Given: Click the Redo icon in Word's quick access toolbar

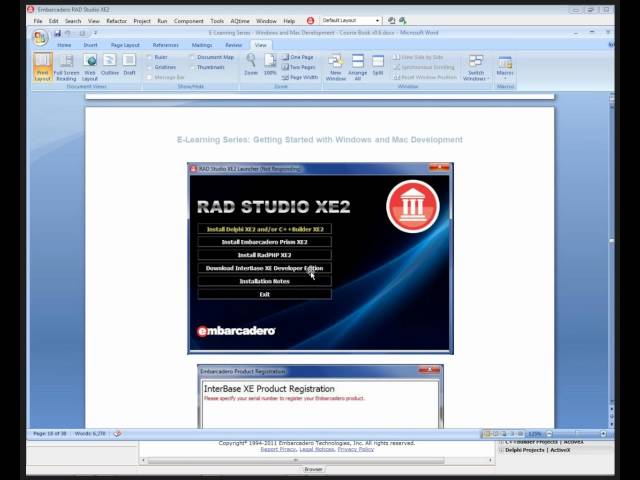Looking at the screenshot, I should click(x=82, y=33).
